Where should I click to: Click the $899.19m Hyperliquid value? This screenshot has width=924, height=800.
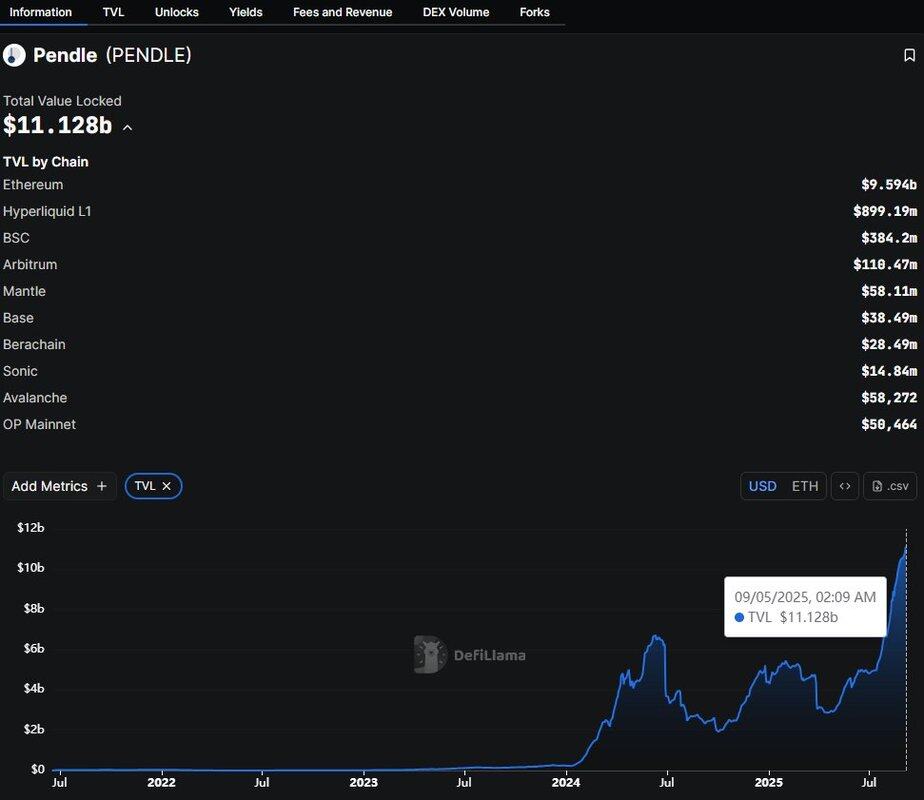point(885,211)
